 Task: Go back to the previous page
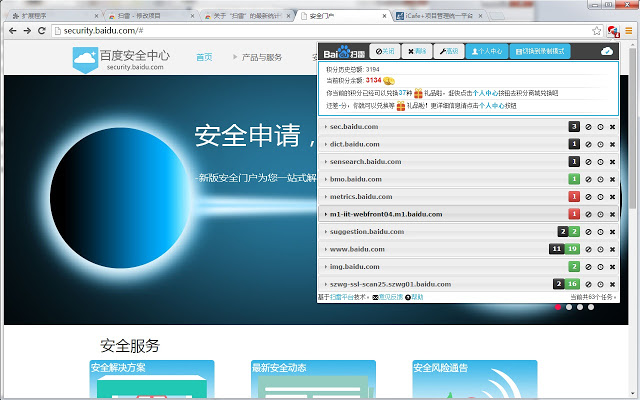[x=13, y=31]
